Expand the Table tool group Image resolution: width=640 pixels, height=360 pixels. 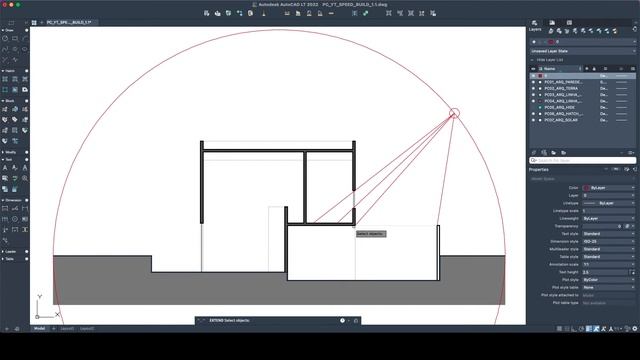click(3, 259)
